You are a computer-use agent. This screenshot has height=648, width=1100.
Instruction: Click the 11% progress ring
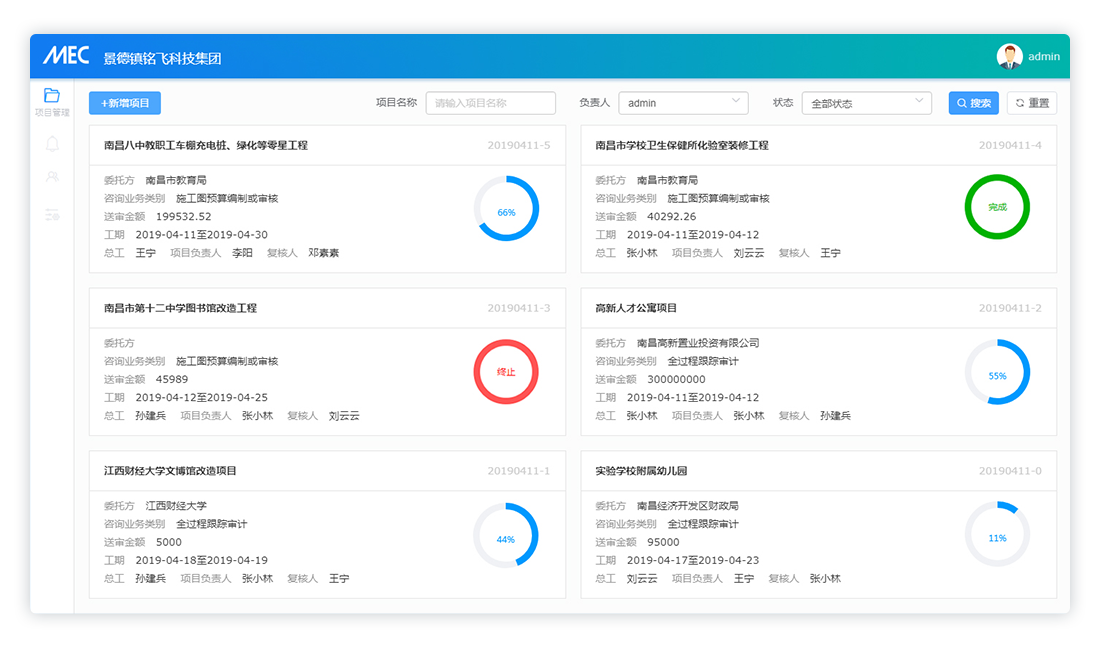pos(997,535)
